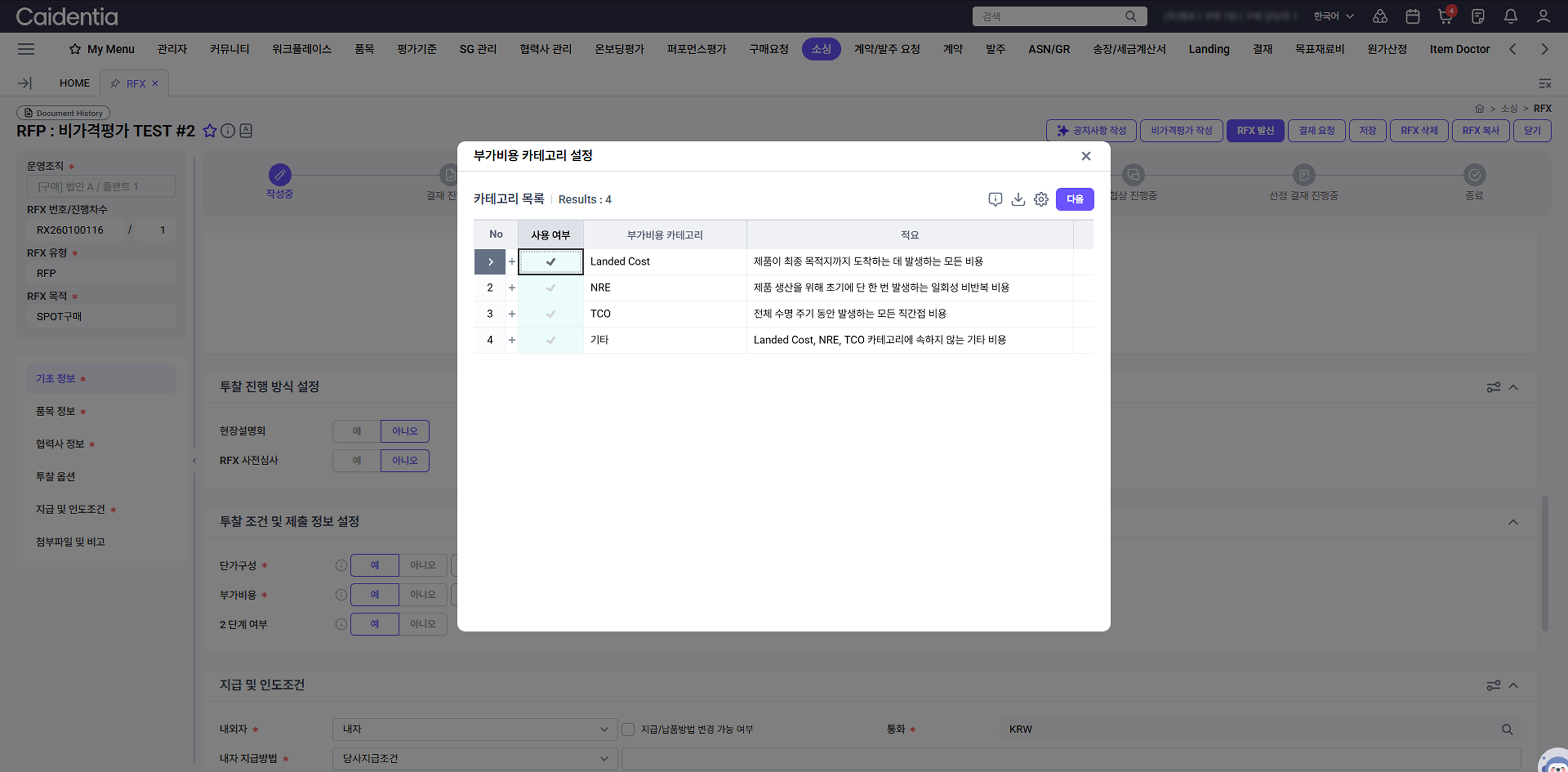Open the 구매요청 menu
Viewport: 1568px width, 772px height.
tap(768, 49)
